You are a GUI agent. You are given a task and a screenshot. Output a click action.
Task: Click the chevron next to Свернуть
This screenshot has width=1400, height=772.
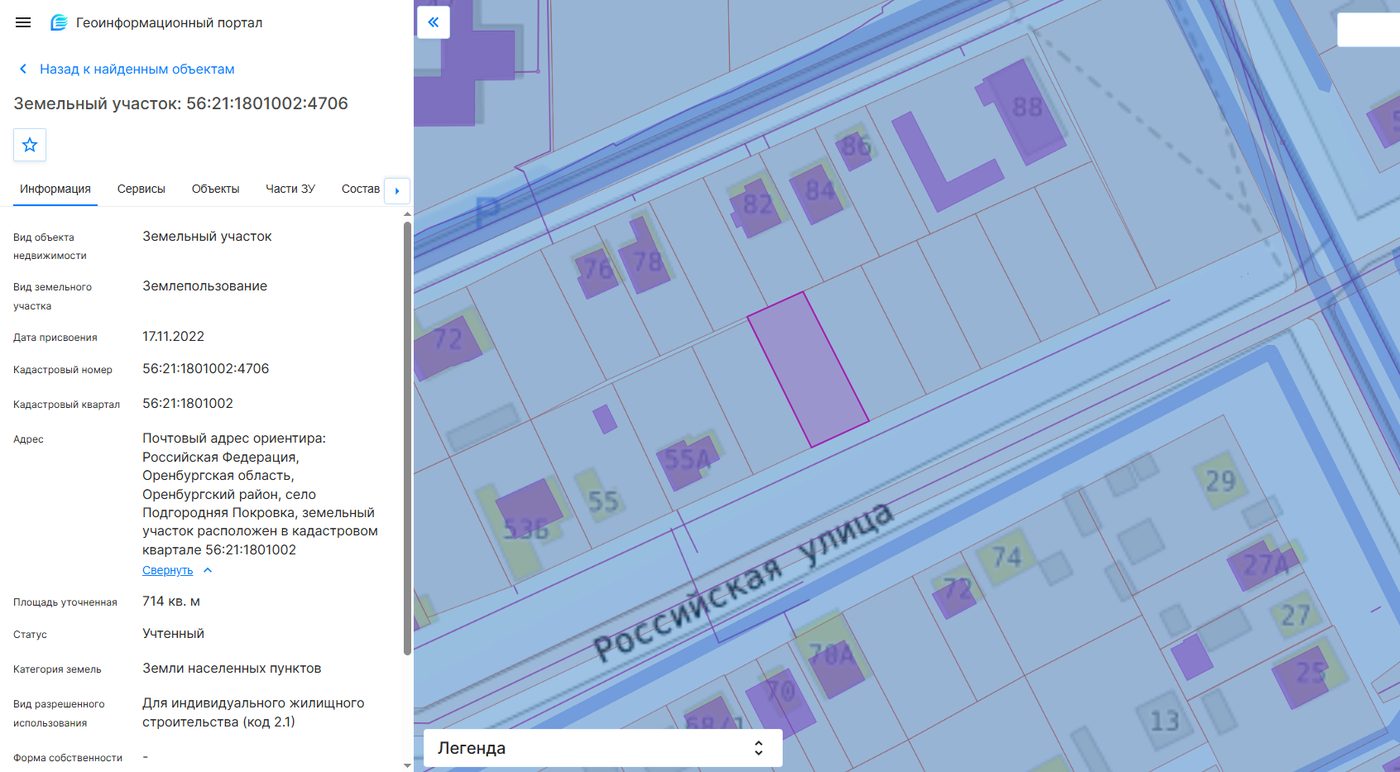point(208,570)
